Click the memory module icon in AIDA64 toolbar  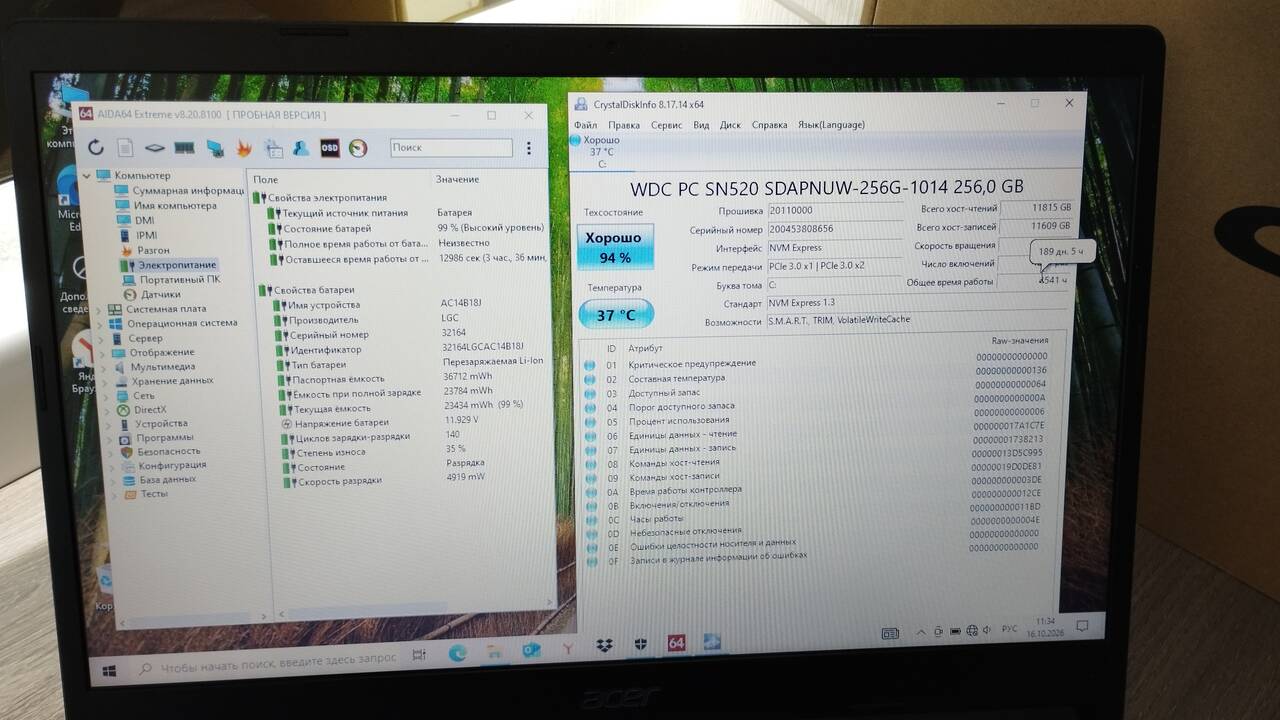184,148
